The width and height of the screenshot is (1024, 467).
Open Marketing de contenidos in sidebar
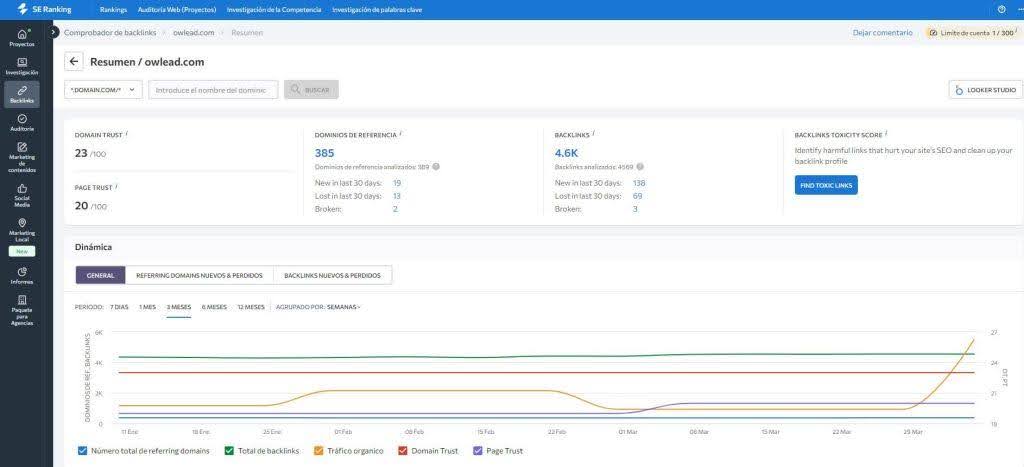click(x=22, y=157)
